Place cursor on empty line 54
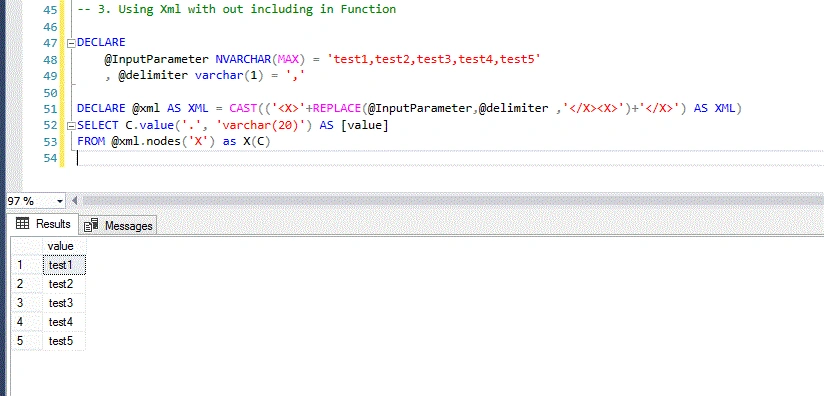The width and height of the screenshot is (824, 396). point(450,158)
